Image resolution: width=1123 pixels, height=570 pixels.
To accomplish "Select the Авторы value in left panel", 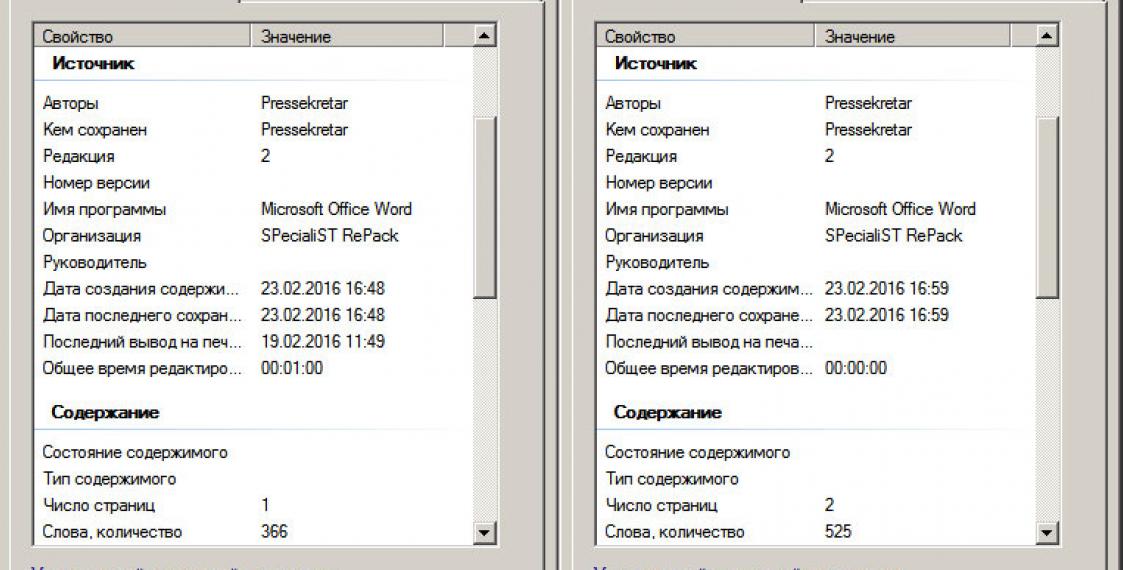I will tap(304, 103).
